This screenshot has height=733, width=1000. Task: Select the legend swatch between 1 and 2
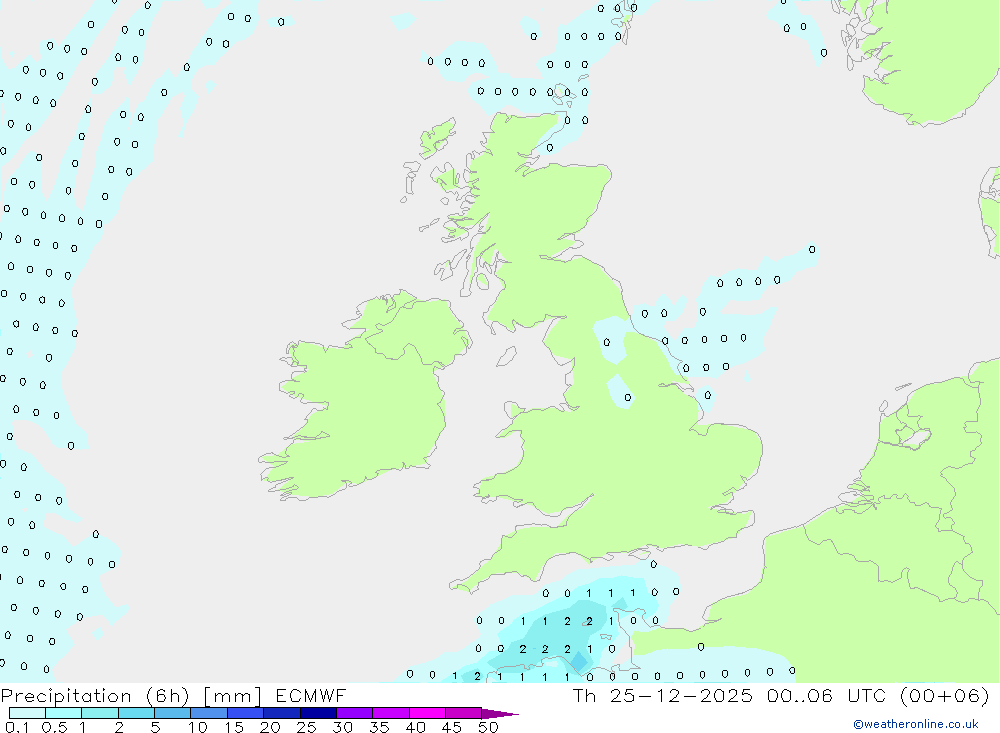[100, 713]
